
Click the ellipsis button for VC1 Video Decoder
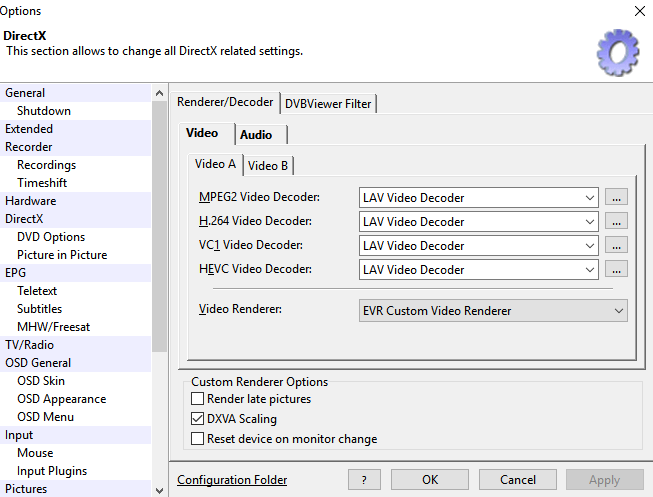(617, 246)
